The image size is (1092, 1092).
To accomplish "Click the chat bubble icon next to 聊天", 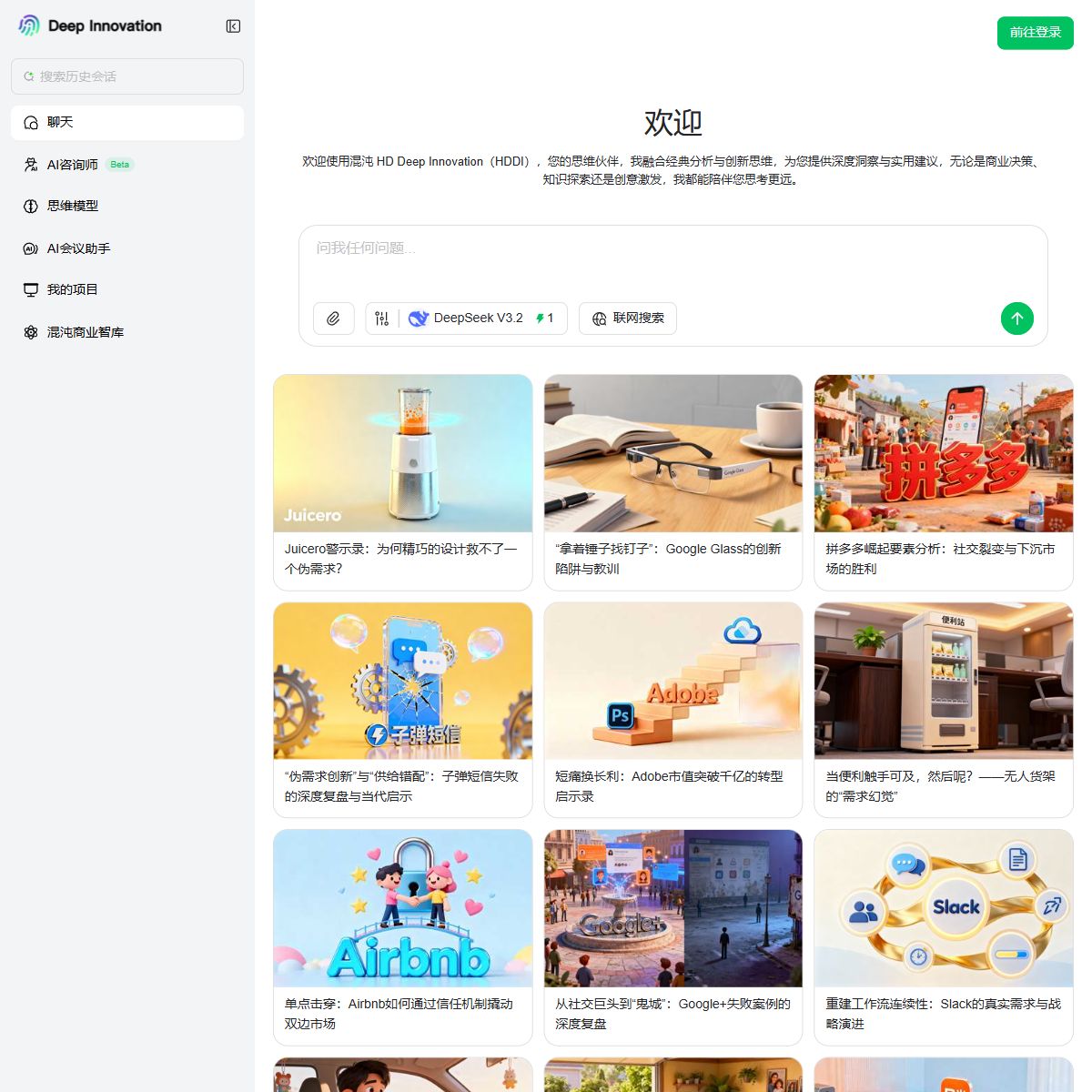I will coord(31,123).
